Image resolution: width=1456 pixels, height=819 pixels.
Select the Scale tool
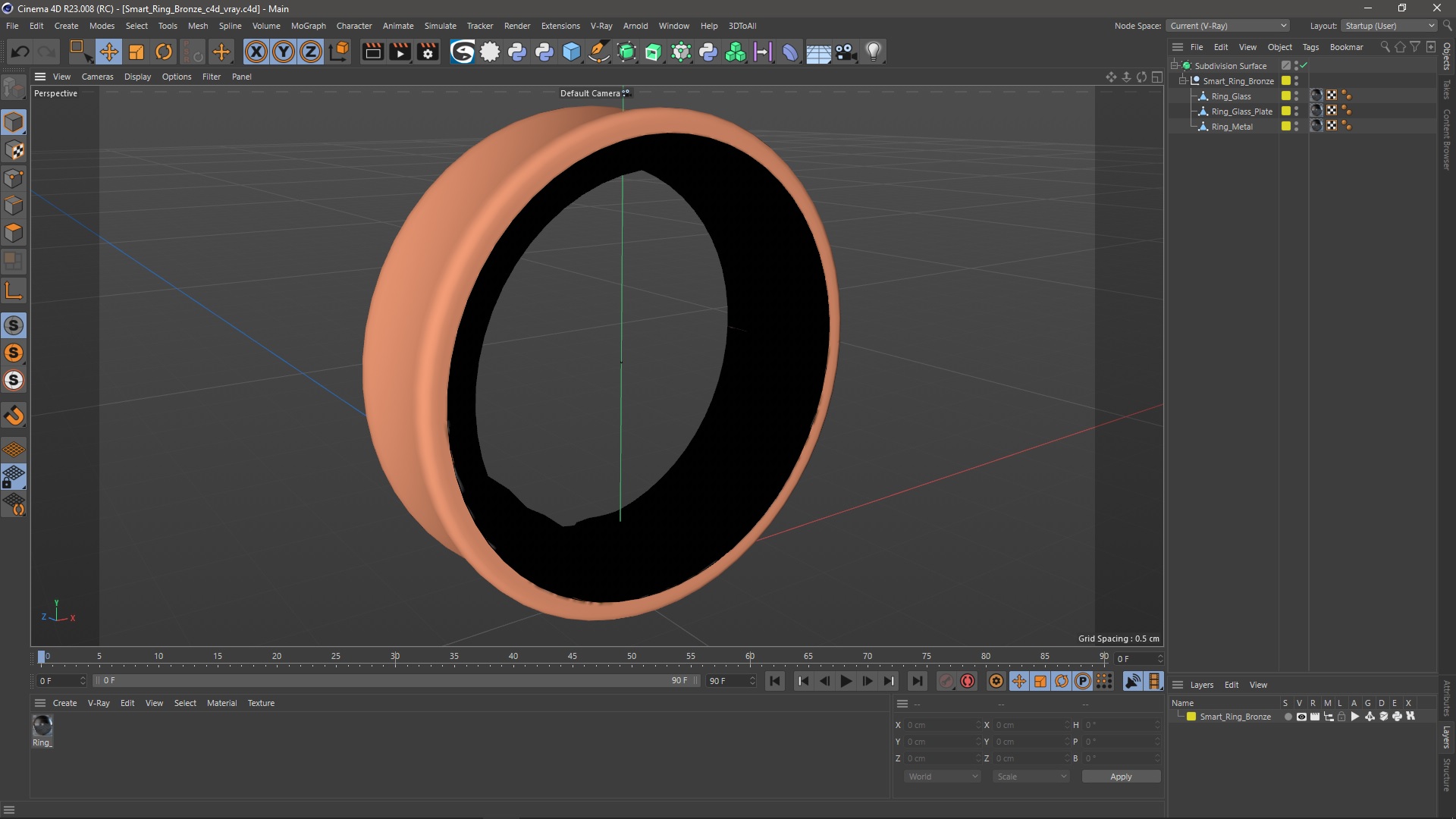(x=136, y=52)
